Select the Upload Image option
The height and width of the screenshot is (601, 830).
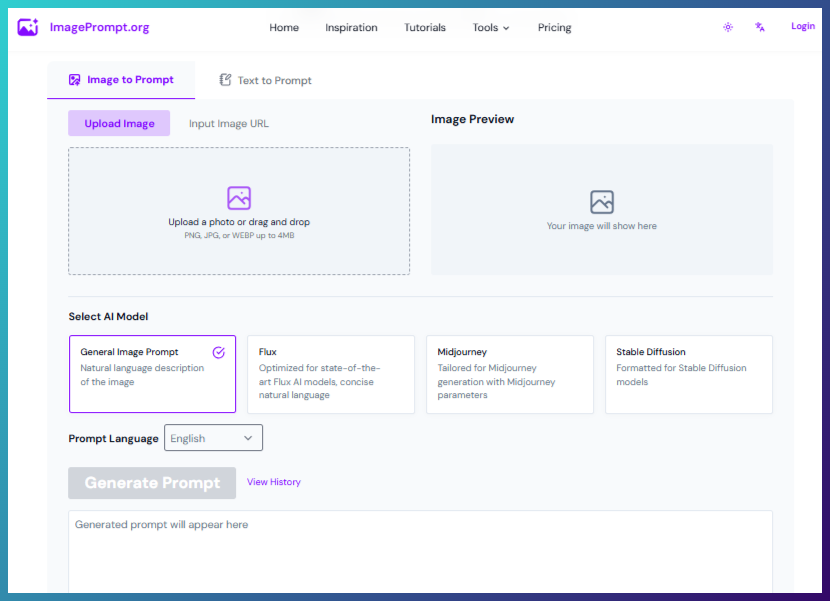coord(119,123)
